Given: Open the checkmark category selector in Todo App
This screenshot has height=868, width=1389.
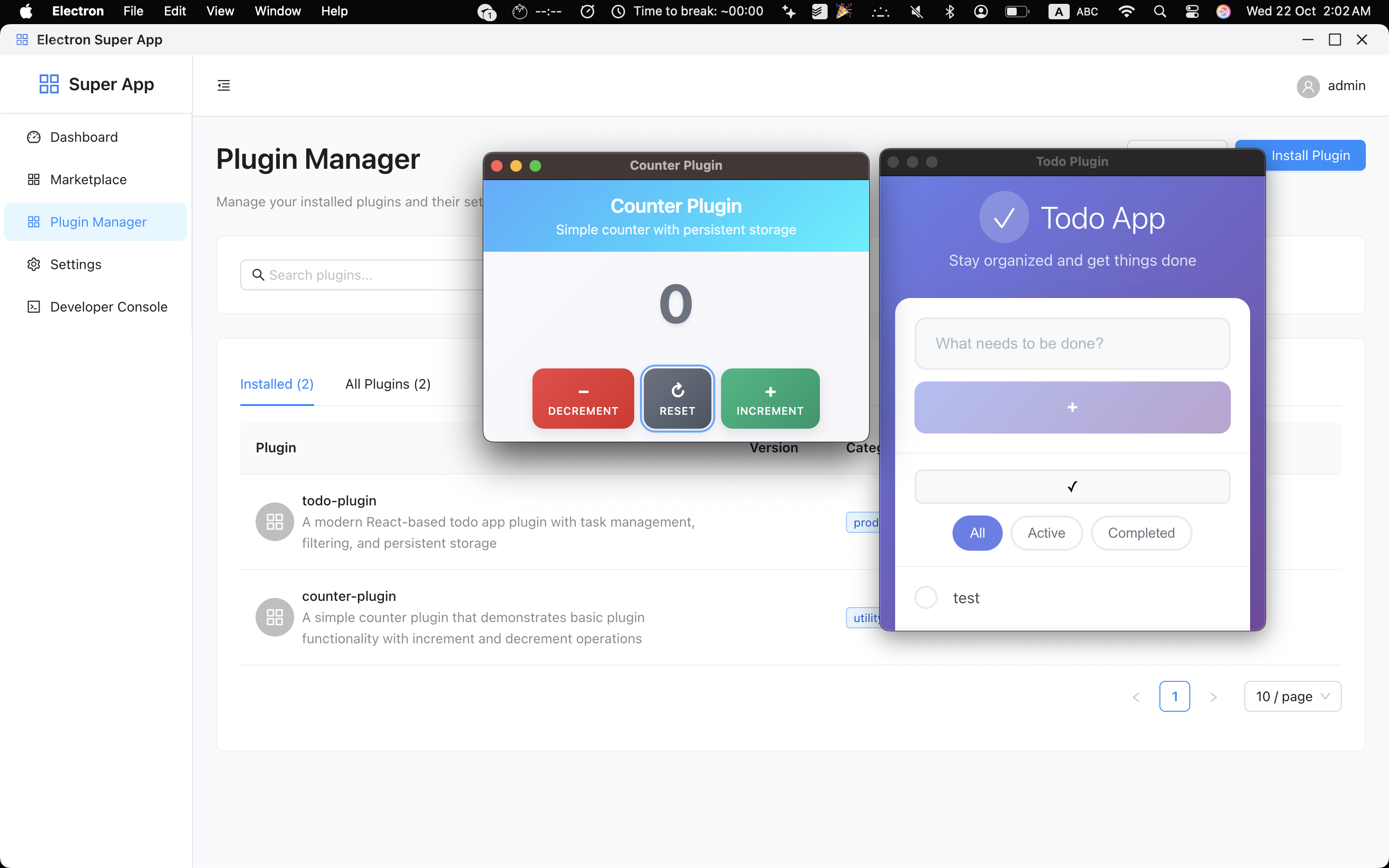Looking at the screenshot, I should (x=1071, y=486).
